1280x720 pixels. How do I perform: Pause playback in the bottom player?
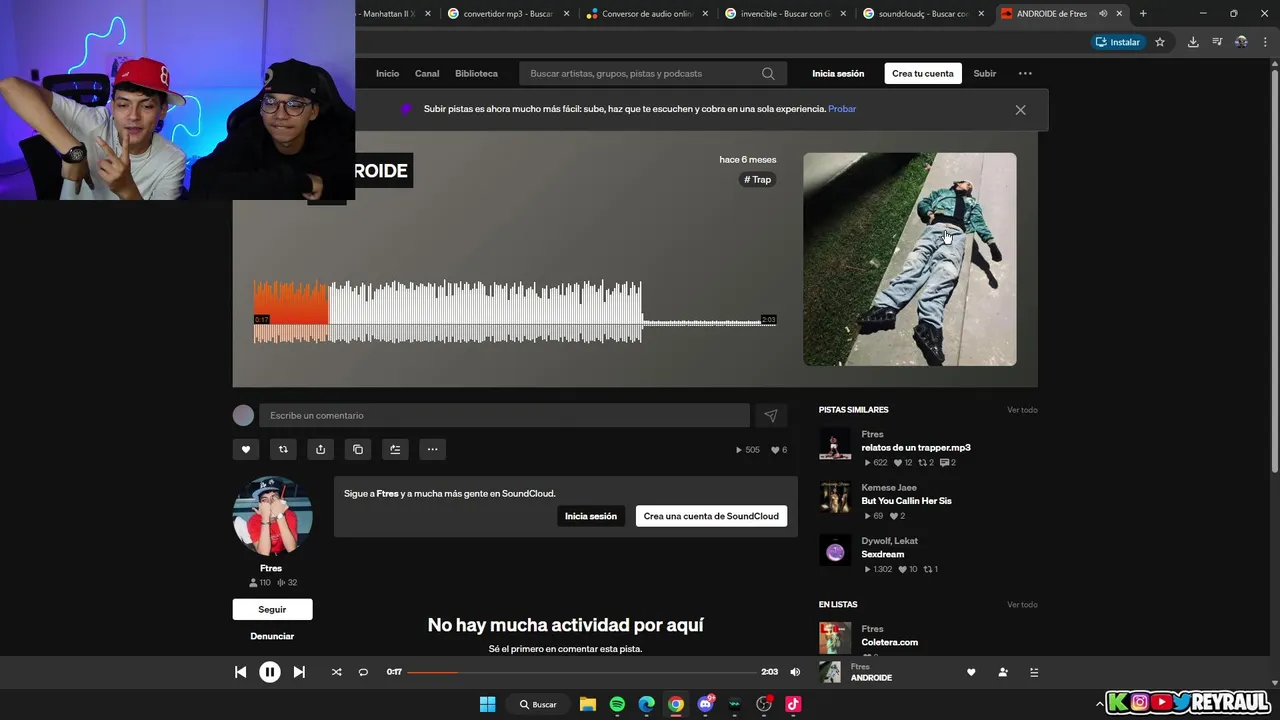pyautogui.click(x=270, y=672)
